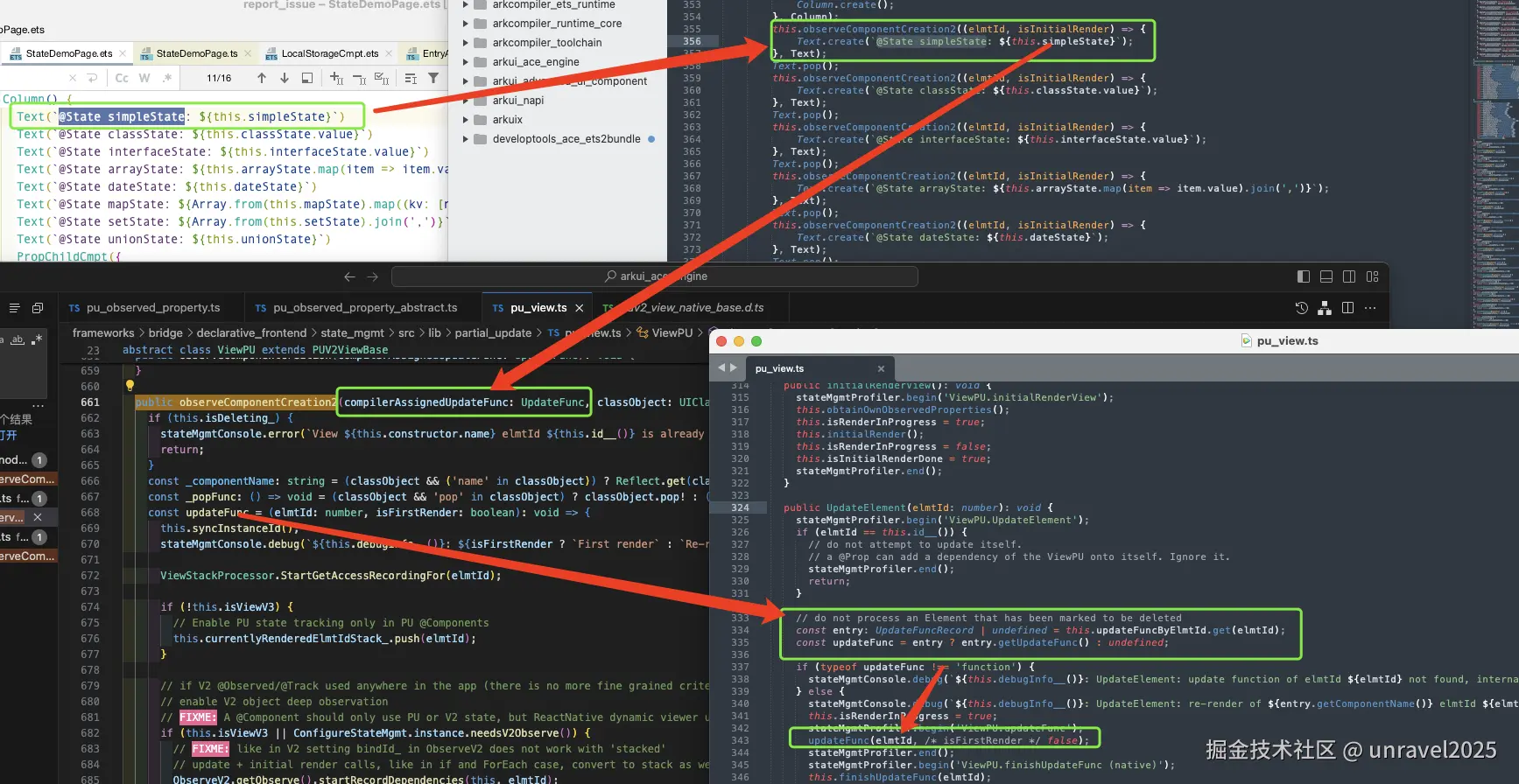Click partial_update breadcrumb segment
The image size is (1519, 784).
pyautogui.click(x=493, y=332)
